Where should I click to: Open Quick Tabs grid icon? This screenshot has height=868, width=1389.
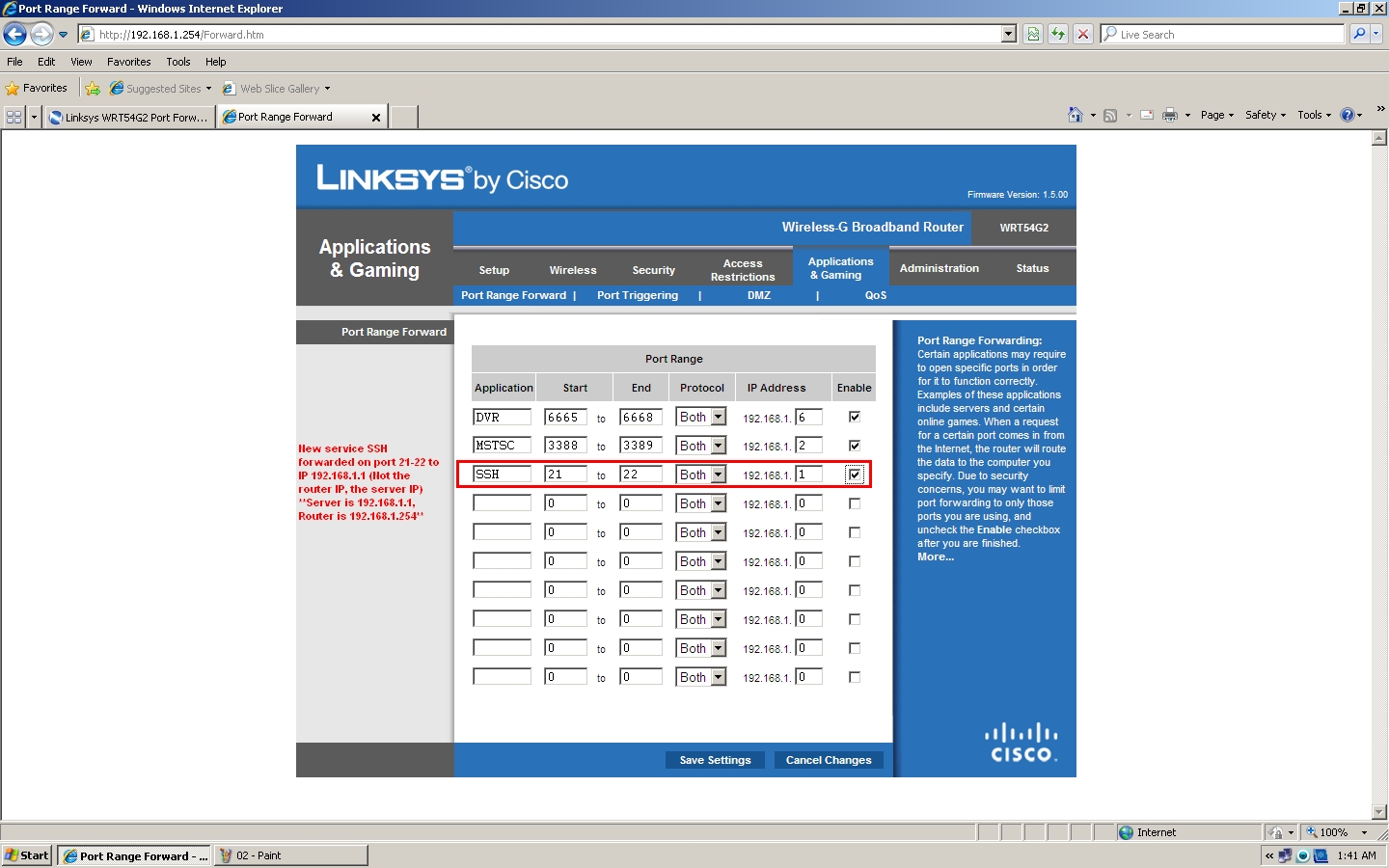point(14,117)
